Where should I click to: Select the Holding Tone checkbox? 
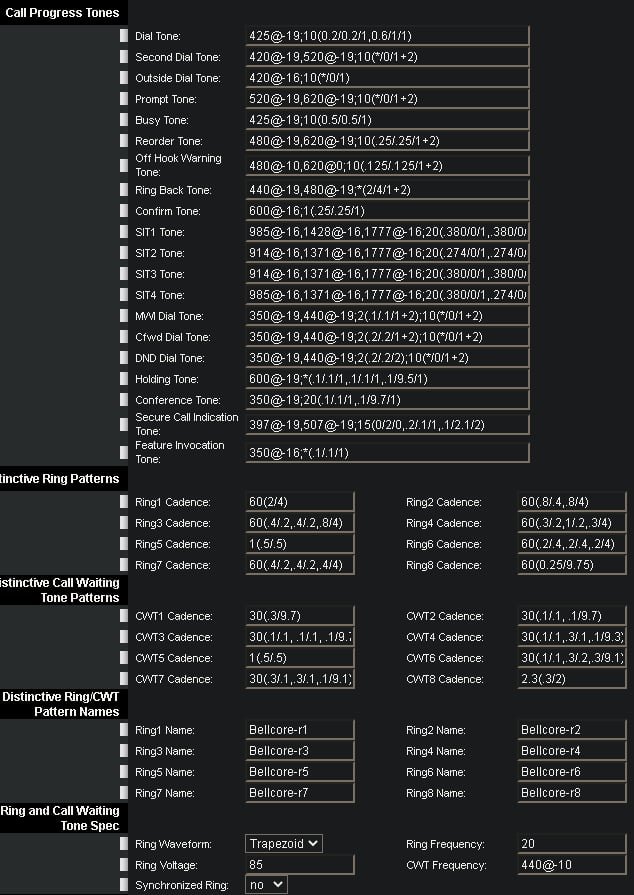(x=125, y=379)
